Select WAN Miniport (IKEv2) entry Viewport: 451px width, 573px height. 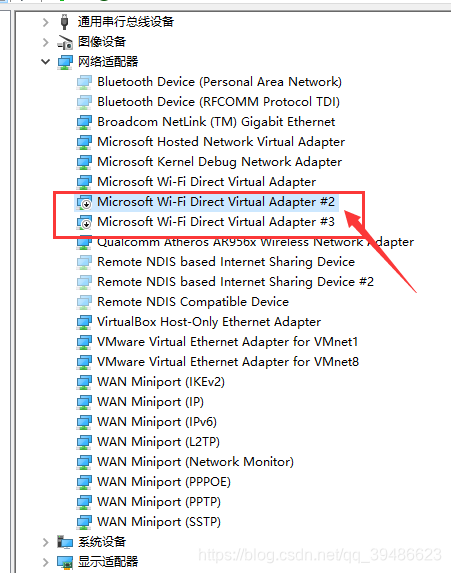tap(161, 382)
